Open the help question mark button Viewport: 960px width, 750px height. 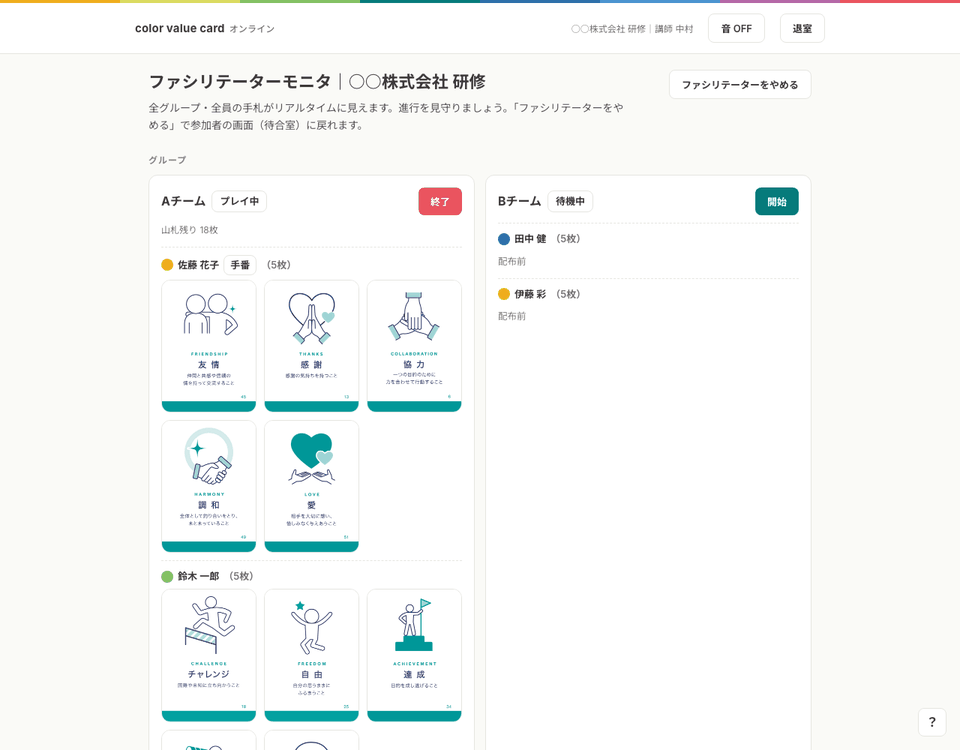pyautogui.click(x=932, y=722)
